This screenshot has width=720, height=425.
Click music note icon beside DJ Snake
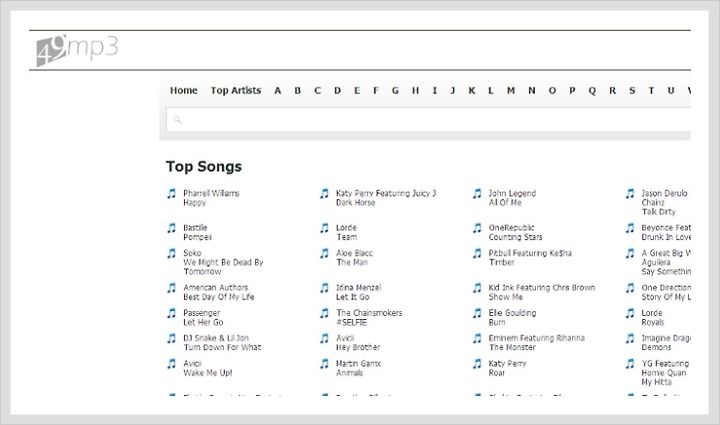171,338
